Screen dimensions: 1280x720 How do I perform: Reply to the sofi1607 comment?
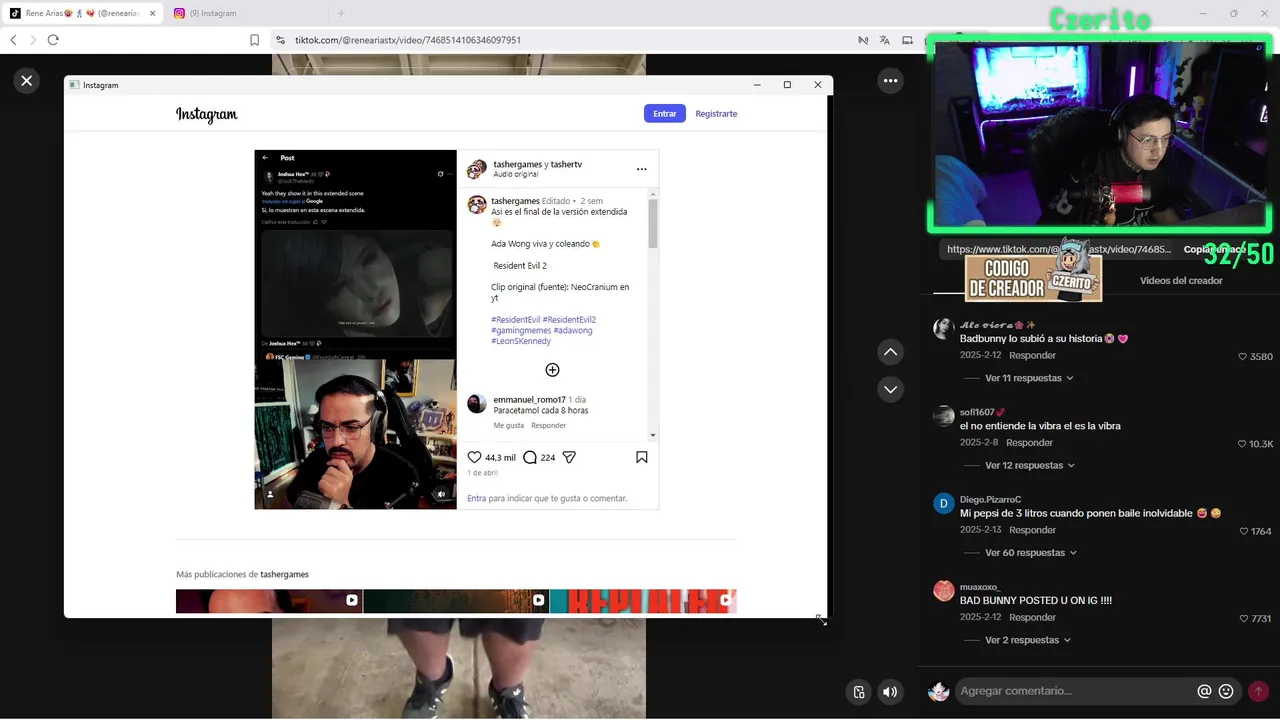(x=1029, y=443)
